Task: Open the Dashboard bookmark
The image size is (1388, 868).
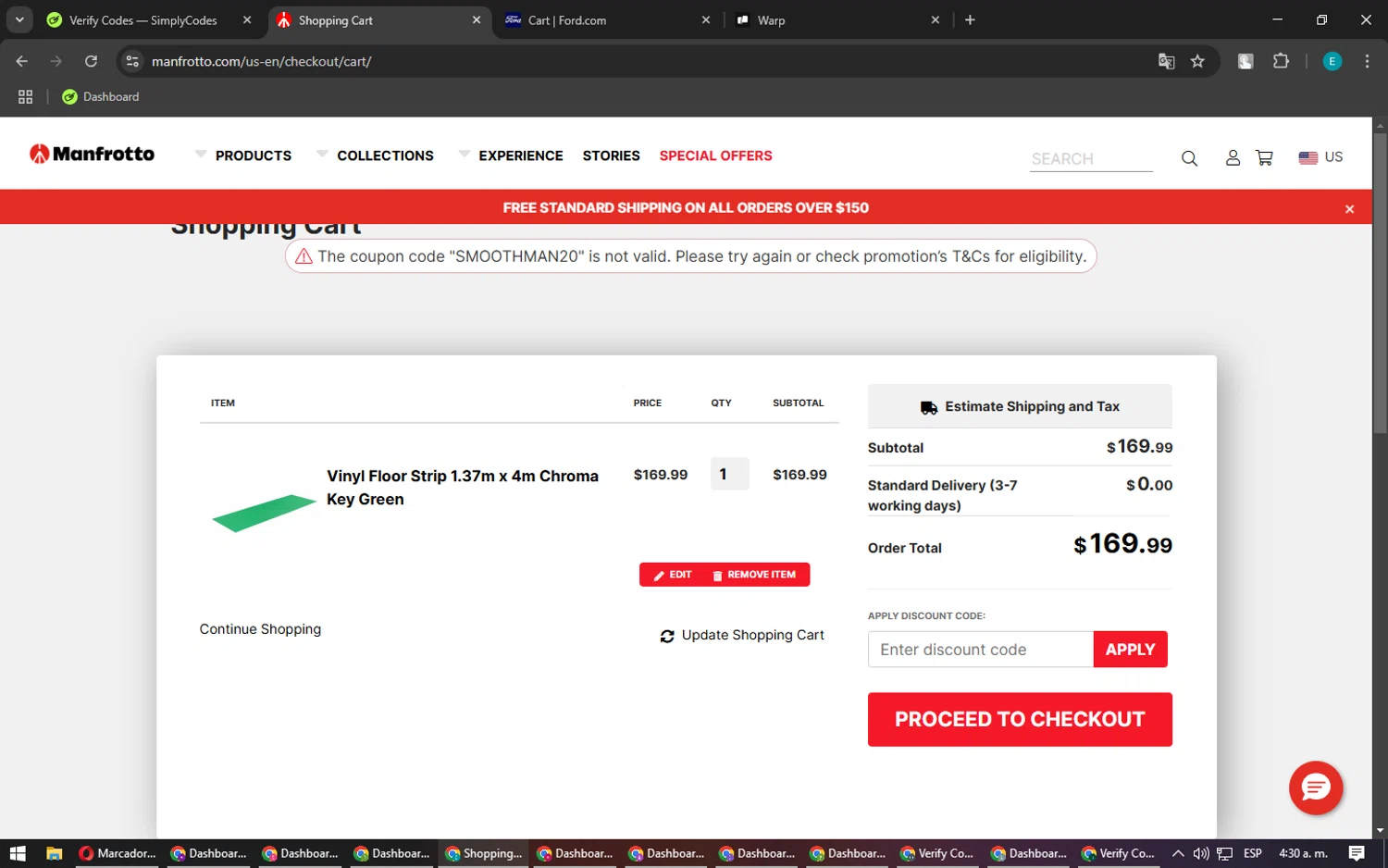Action: [101, 96]
